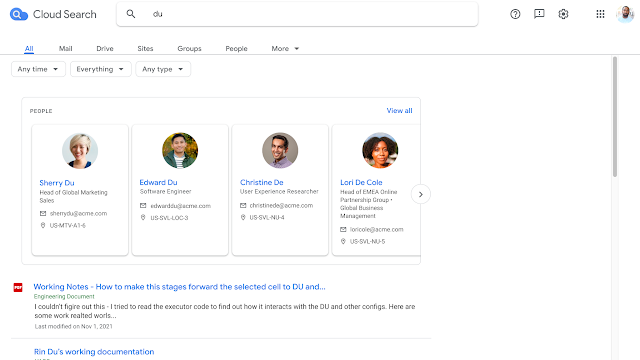Image resolution: width=640 pixels, height=360 pixels.
Task: Open the Lori De Cole name link
Action: coord(361,182)
